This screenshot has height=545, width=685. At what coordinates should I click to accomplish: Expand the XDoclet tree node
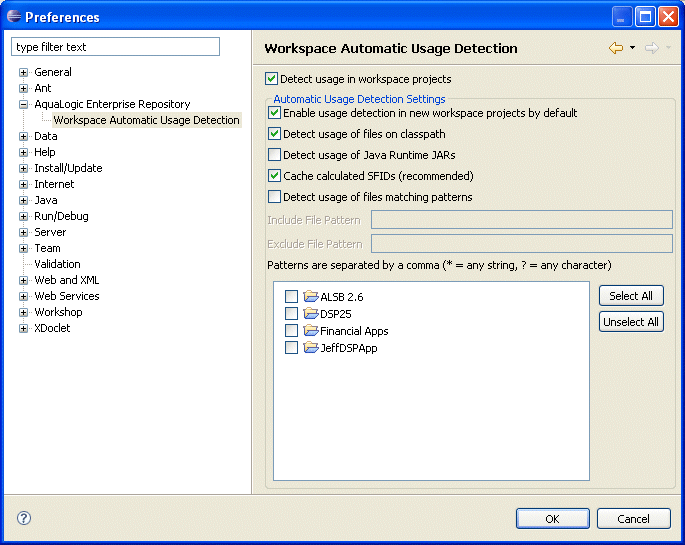[x=24, y=328]
